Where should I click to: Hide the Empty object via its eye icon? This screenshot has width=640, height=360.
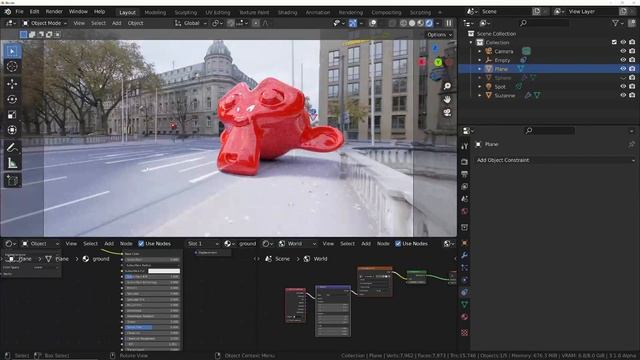tap(623, 60)
